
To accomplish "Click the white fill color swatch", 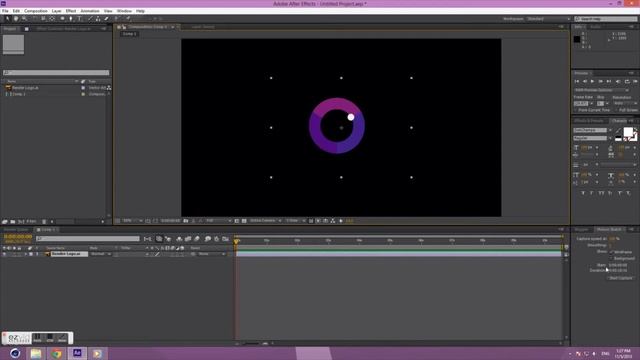I will [629, 132].
